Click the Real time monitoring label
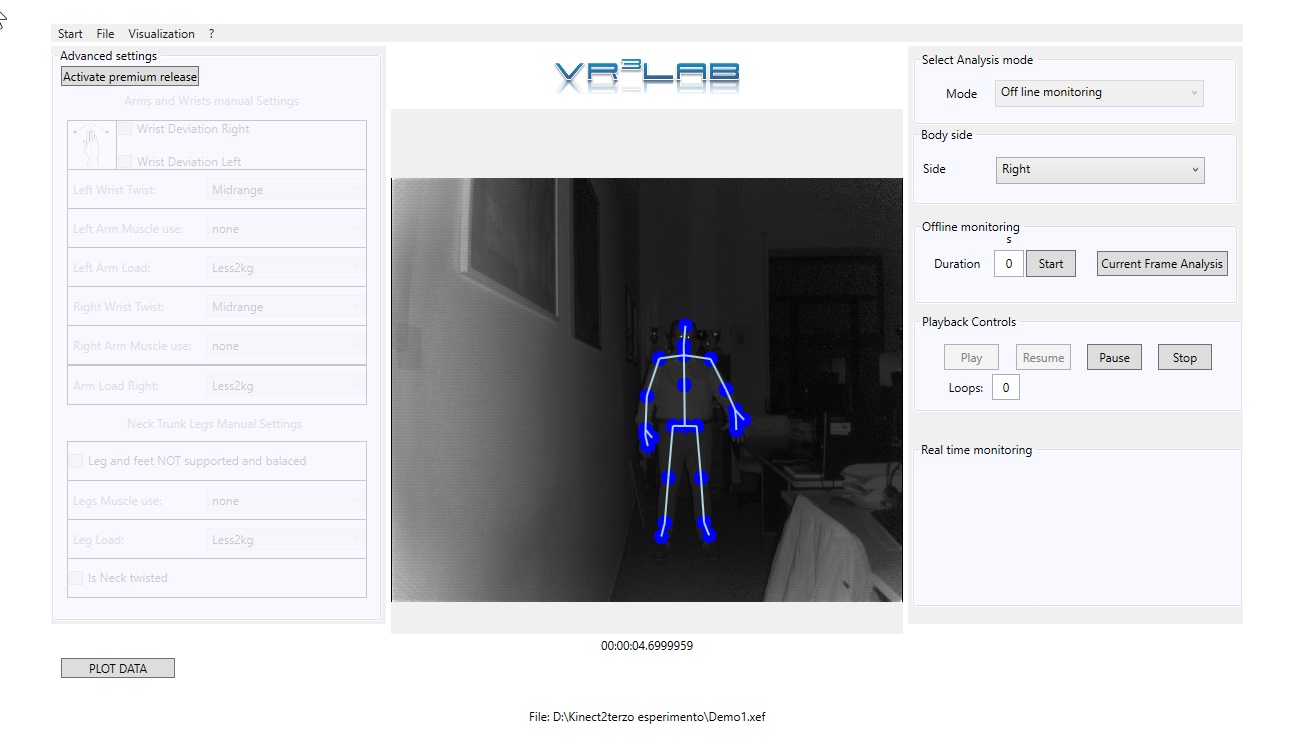Viewport: 1305px width, 741px height. (976, 450)
